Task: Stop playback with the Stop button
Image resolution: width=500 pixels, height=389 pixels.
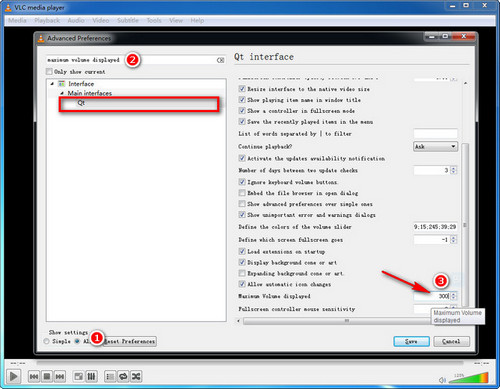Action: pyautogui.click(x=47, y=377)
